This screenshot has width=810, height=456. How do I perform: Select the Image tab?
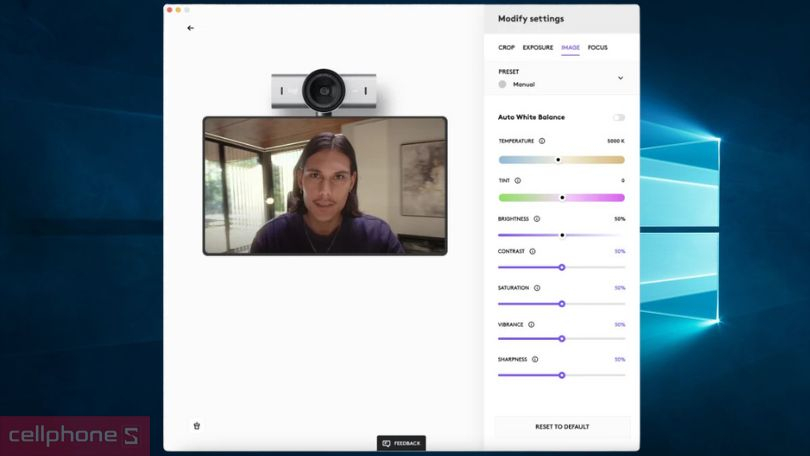570,48
